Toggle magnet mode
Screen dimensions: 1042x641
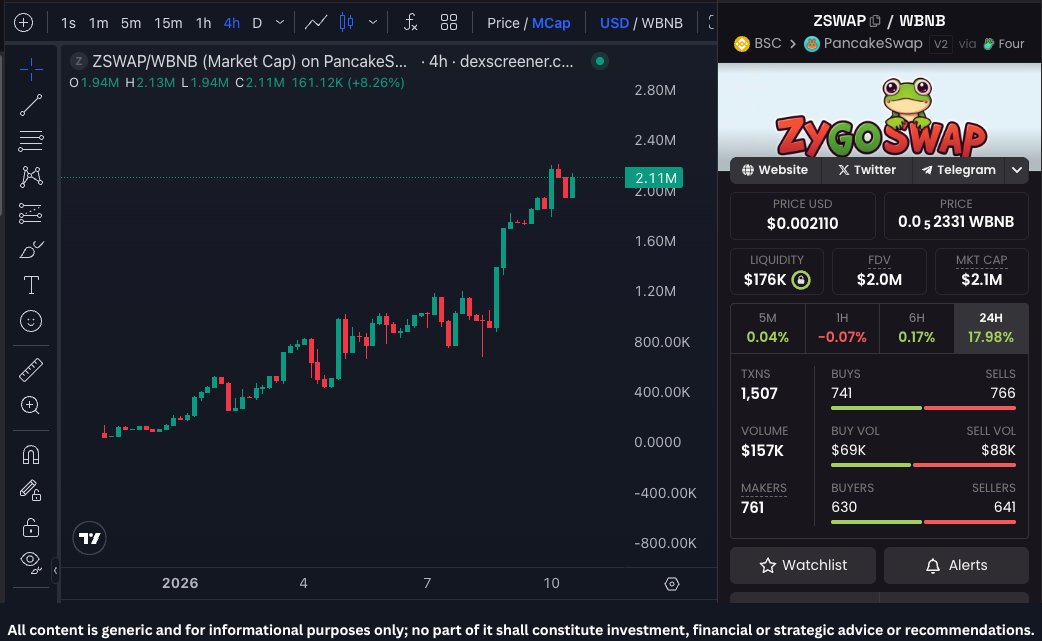pyautogui.click(x=31, y=455)
